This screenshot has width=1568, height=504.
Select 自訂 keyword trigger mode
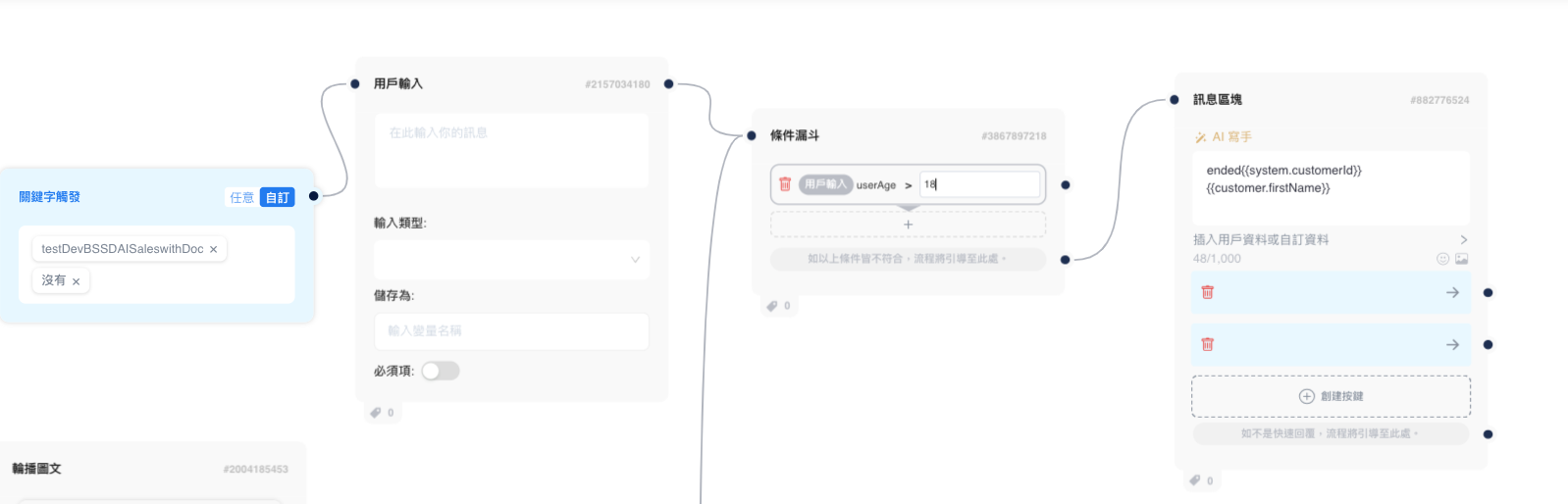tap(278, 197)
